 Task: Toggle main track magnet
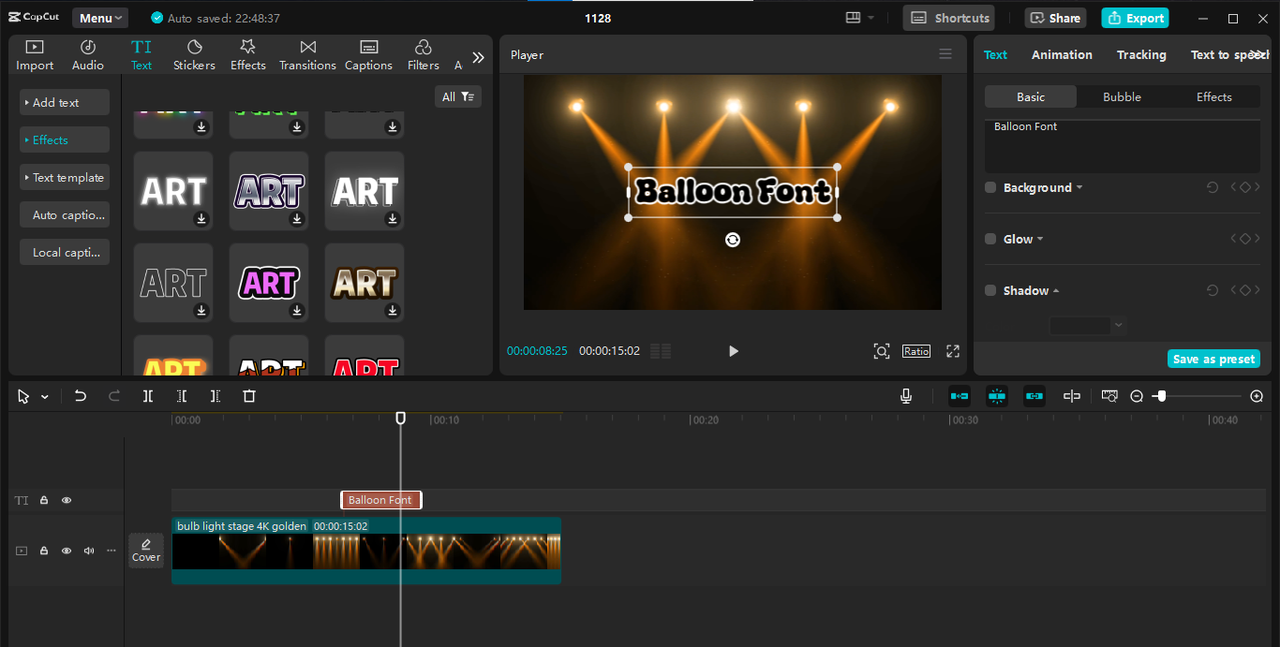[959, 396]
